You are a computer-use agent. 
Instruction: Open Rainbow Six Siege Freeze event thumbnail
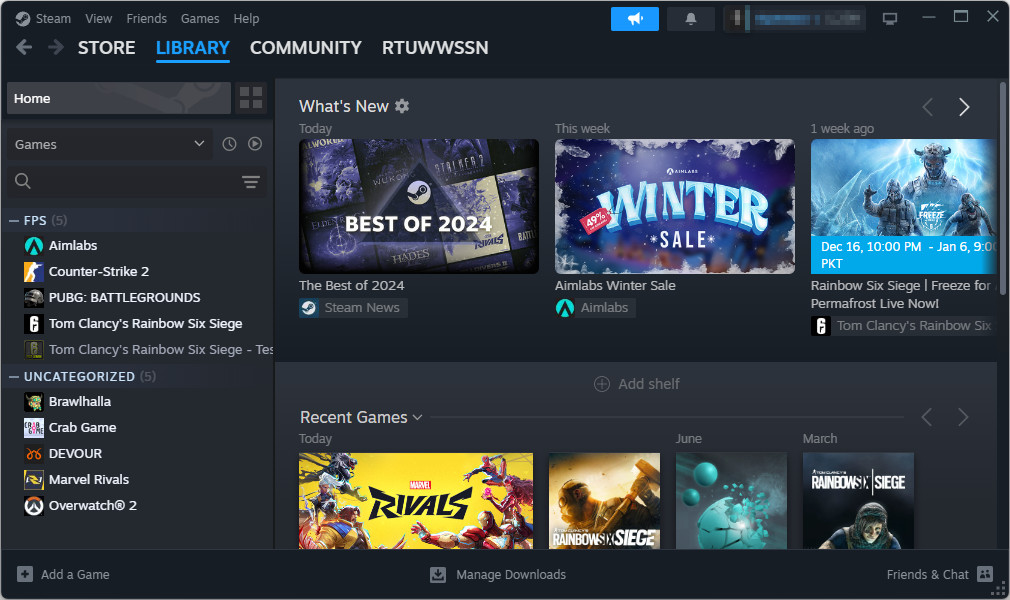click(903, 206)
